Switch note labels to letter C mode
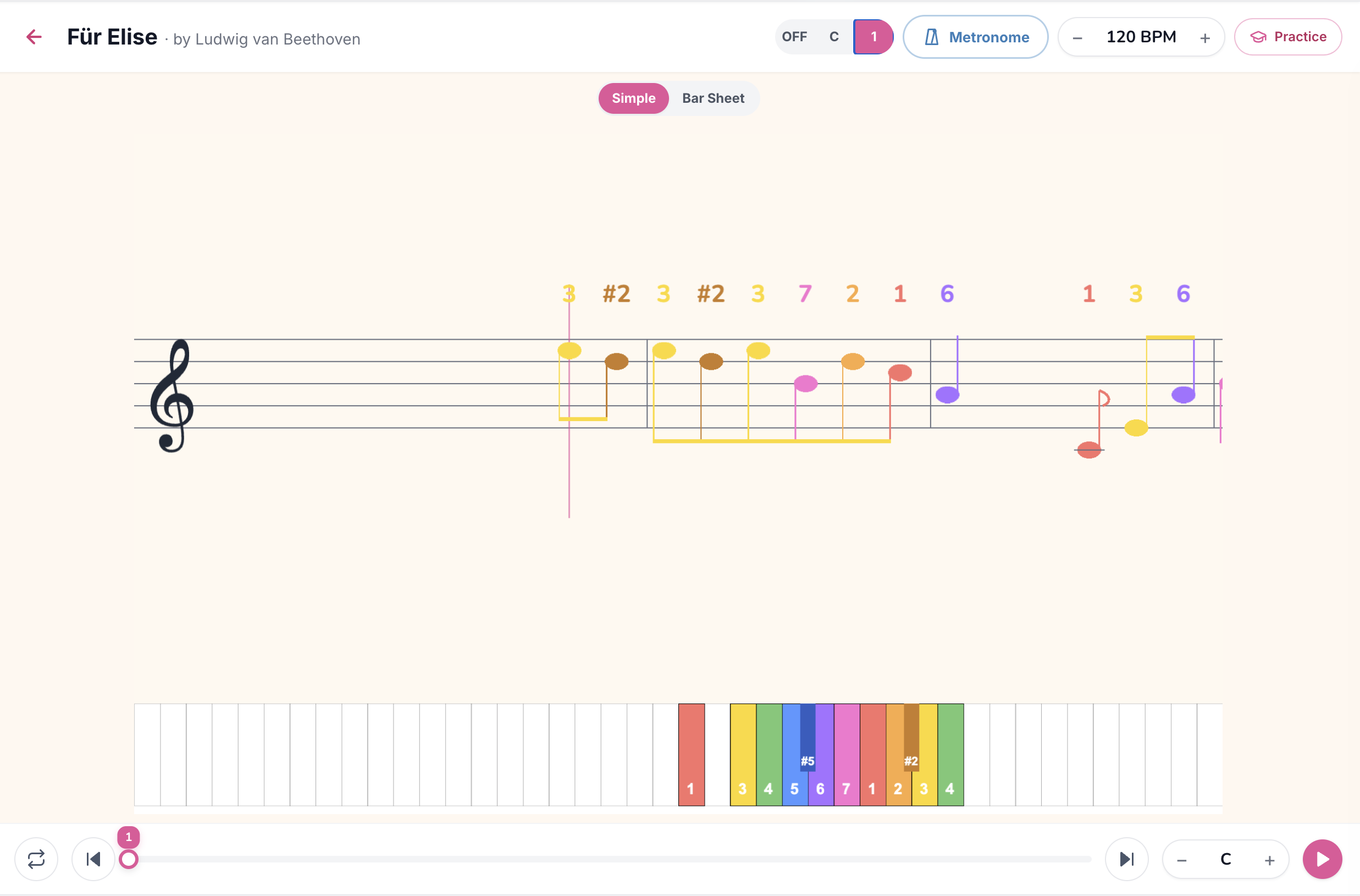Viewport: 1360px width, 896px height. (834, 37)
